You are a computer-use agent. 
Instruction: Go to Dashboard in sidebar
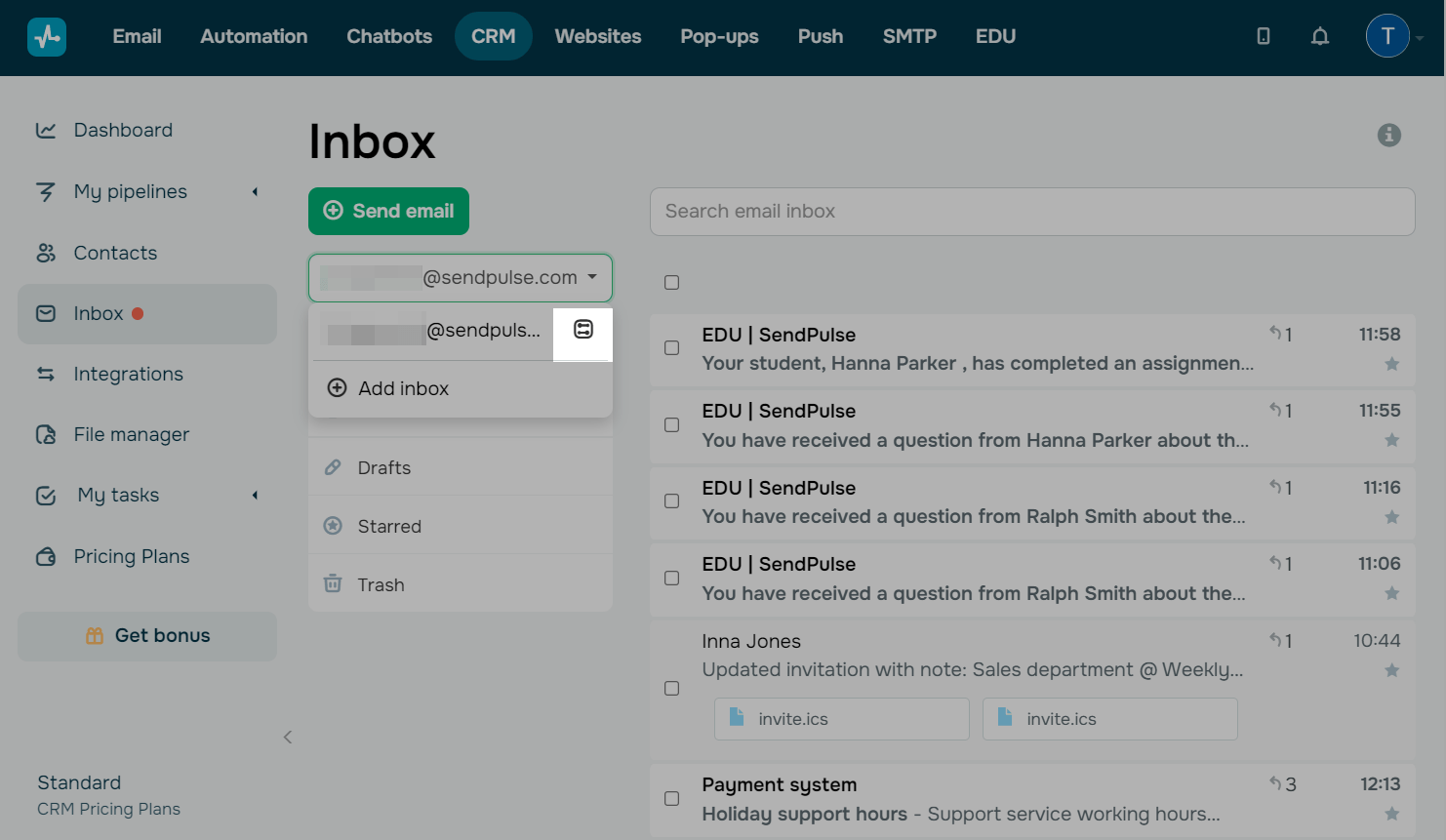[147, 131]
